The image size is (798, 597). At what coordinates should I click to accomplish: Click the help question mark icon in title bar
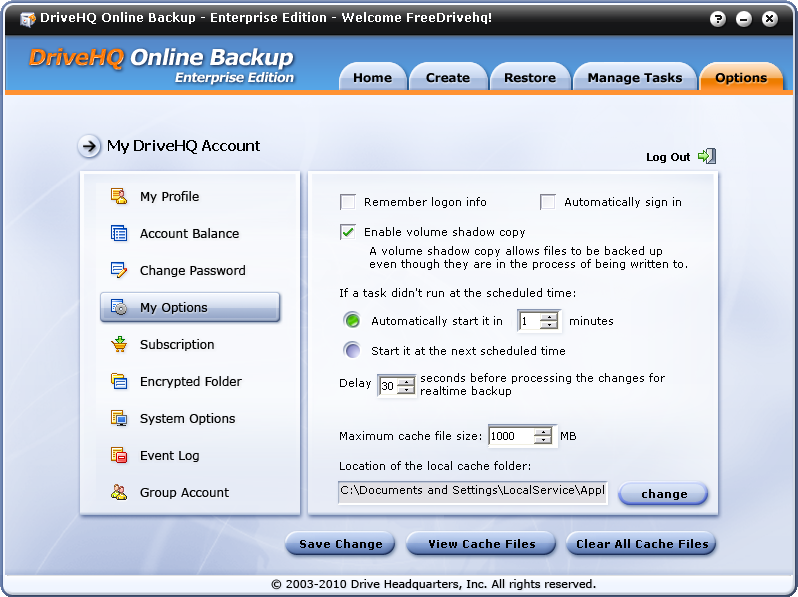718,19
